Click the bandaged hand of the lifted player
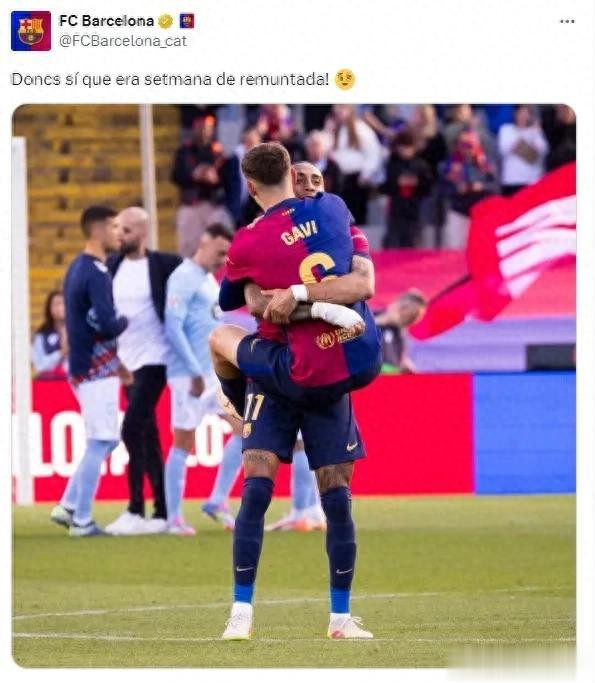The width and height of the screenshot is (595, 683). [338, 314]
